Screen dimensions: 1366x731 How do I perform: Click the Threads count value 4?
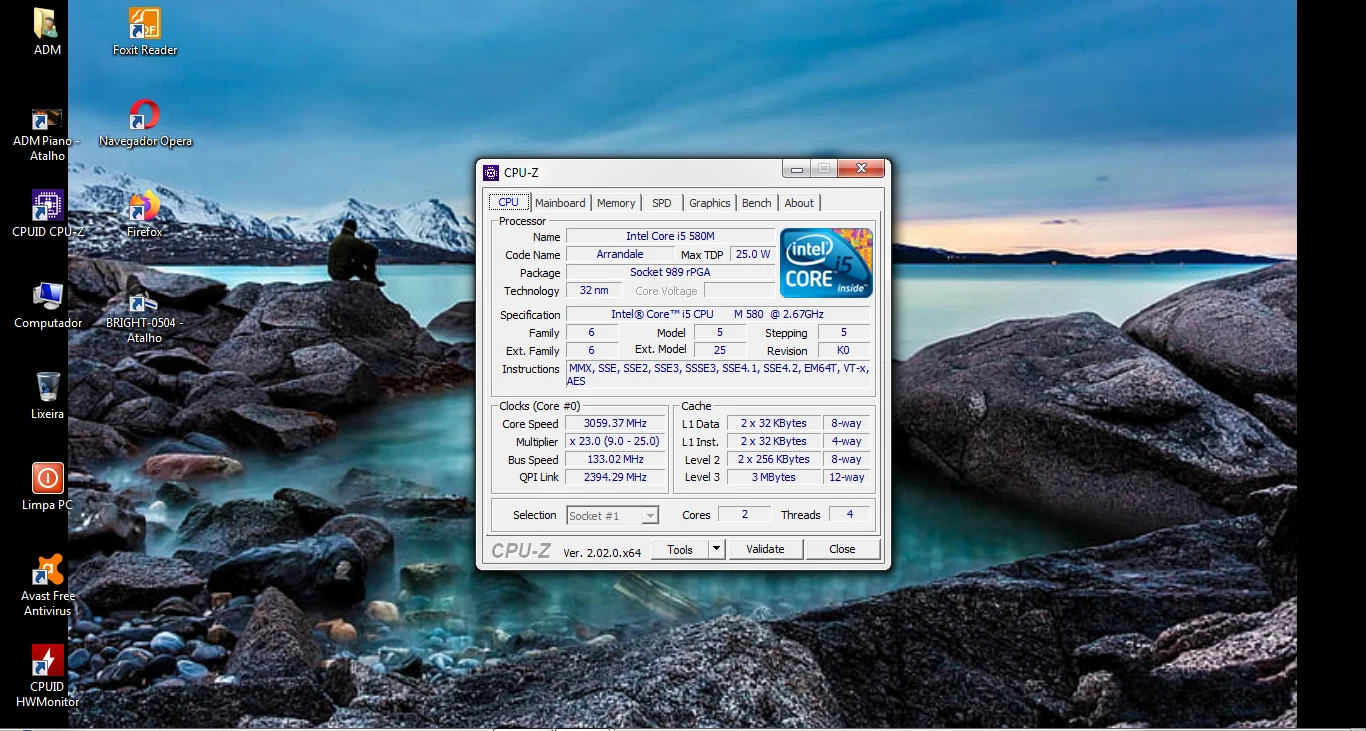pyautogui.click(x=849, y=514)
